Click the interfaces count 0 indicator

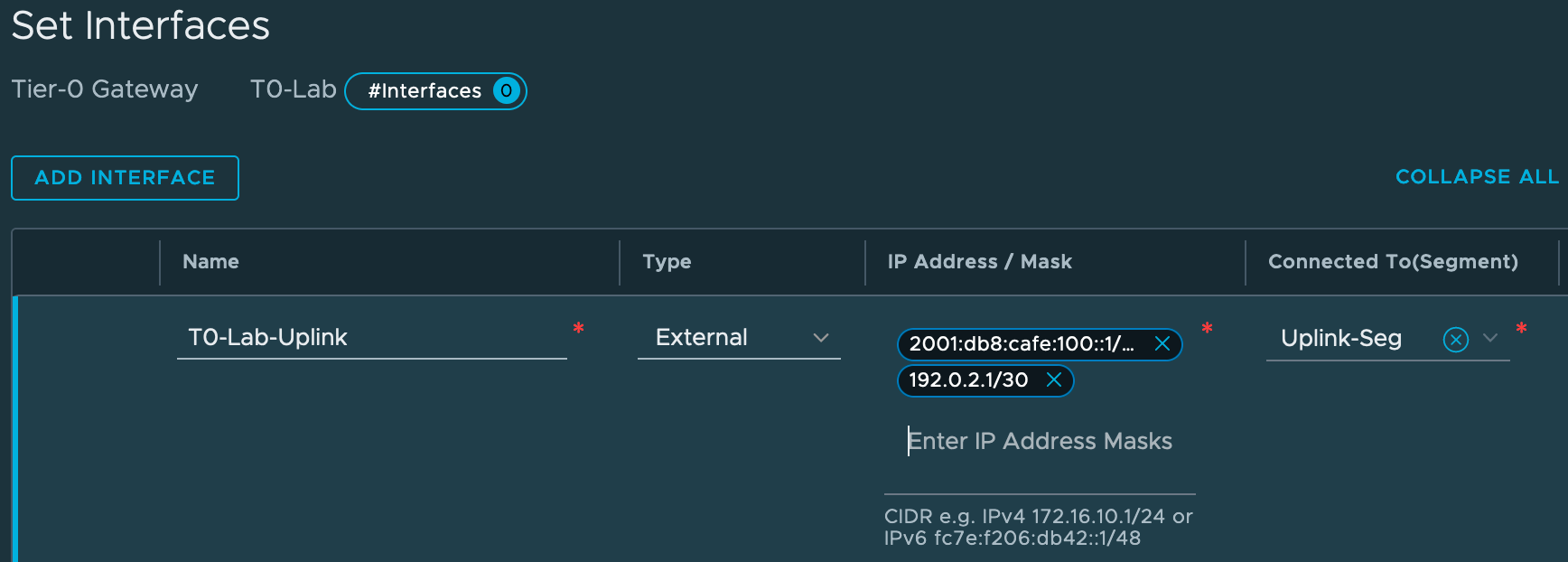[507, 90]
